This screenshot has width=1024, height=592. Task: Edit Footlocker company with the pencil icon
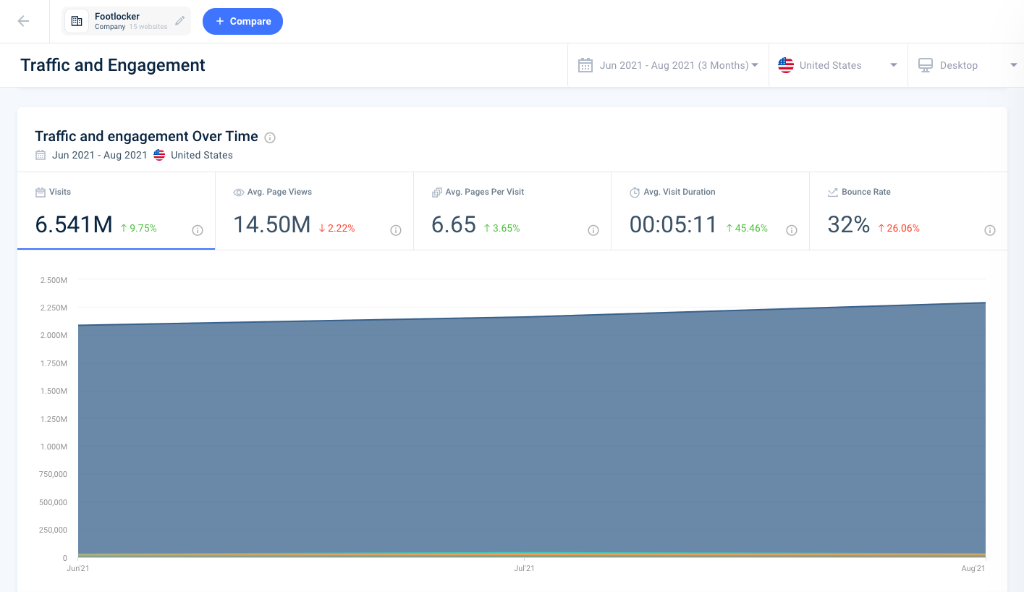tap(180, 21)
